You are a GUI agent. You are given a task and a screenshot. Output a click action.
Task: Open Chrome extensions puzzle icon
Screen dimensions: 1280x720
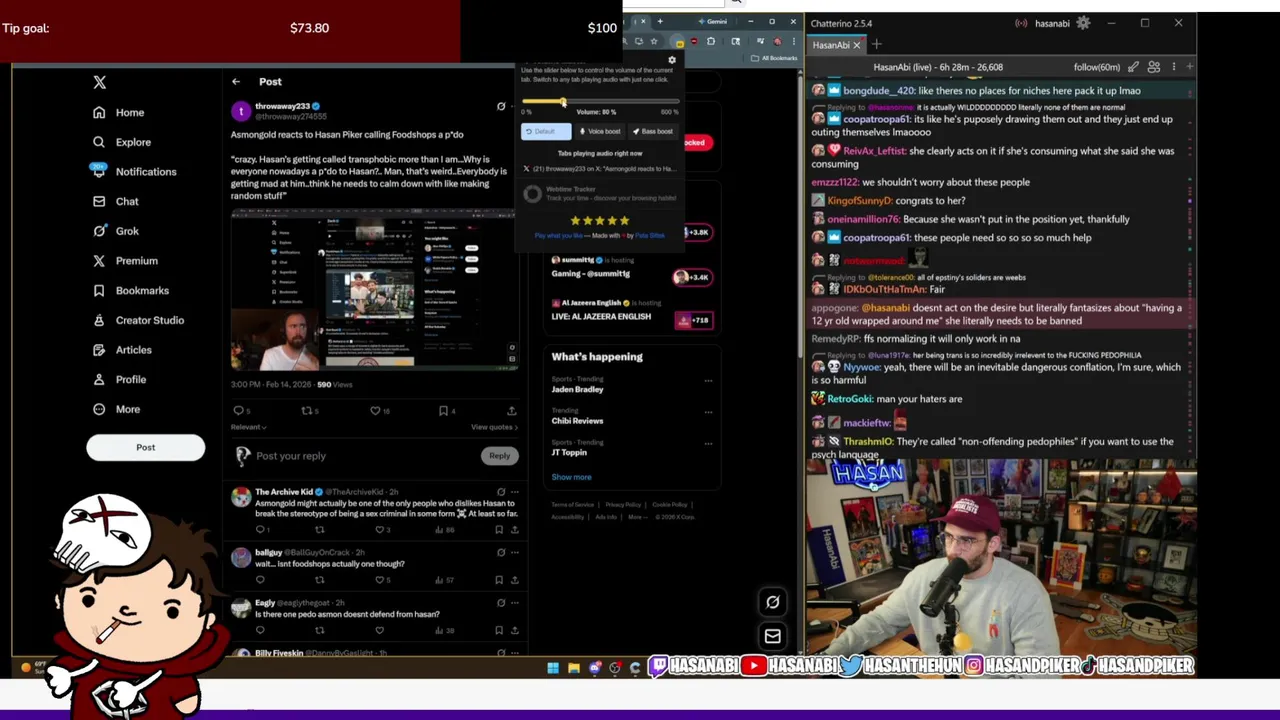[711, 42]
